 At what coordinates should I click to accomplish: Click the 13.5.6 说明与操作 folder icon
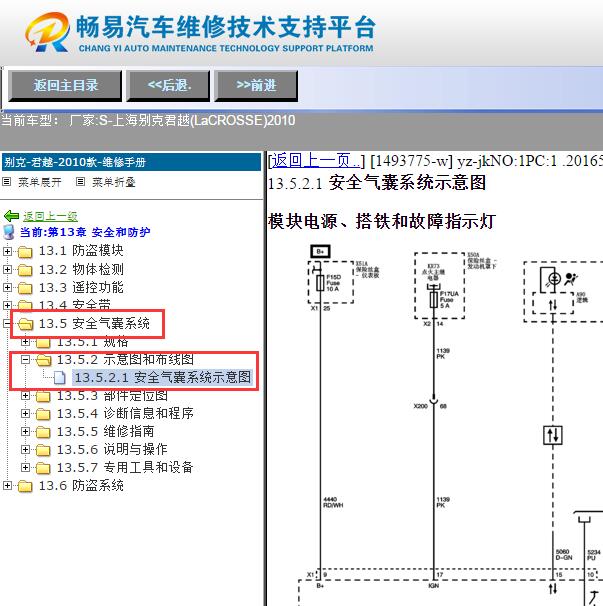[x=43, y=450]
